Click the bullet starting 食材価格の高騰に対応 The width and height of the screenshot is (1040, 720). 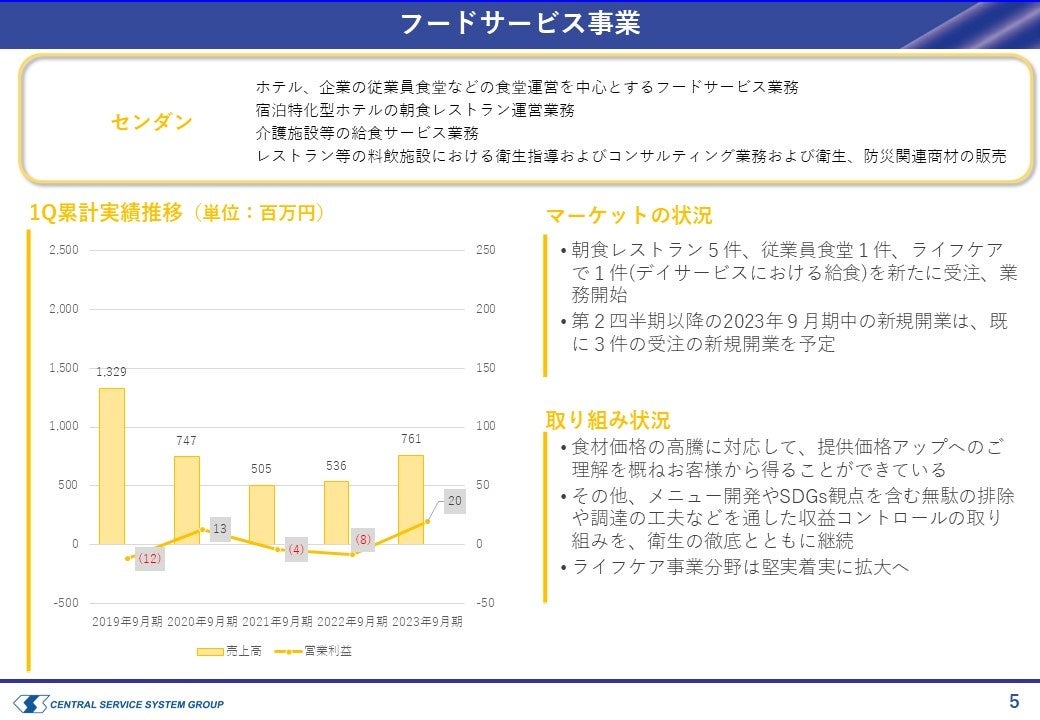pyautogui.click(x=781, y=458)
